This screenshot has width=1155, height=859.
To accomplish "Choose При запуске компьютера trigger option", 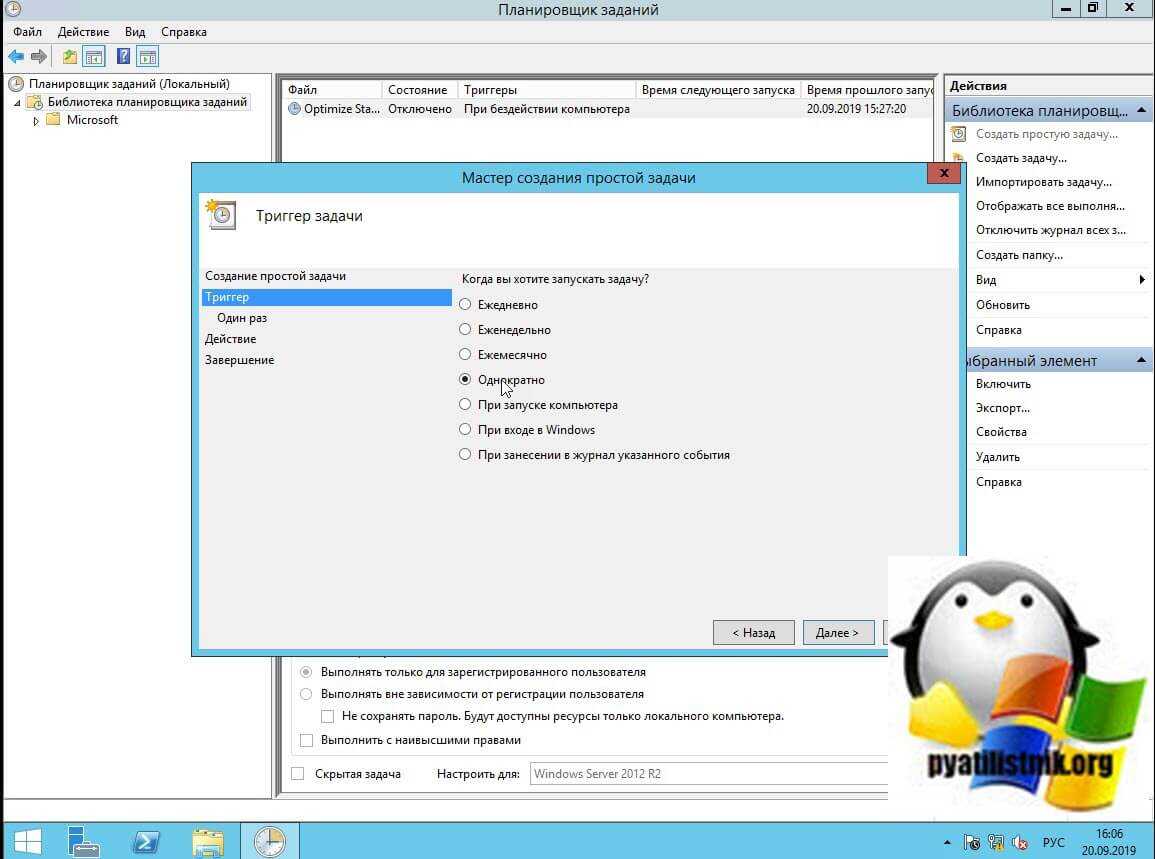I will [x=465, y=405].
